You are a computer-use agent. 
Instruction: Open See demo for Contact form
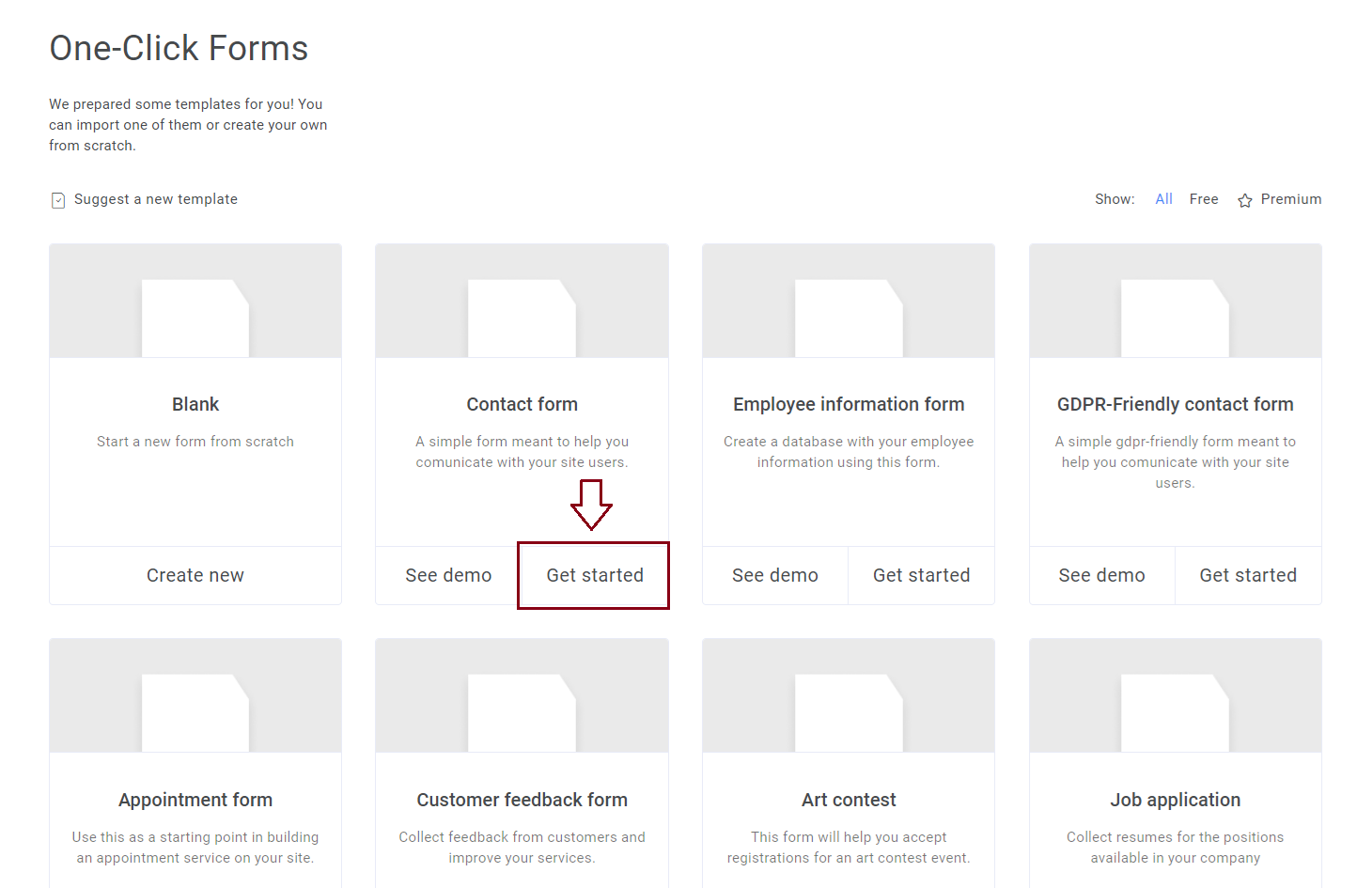(448, 575)
